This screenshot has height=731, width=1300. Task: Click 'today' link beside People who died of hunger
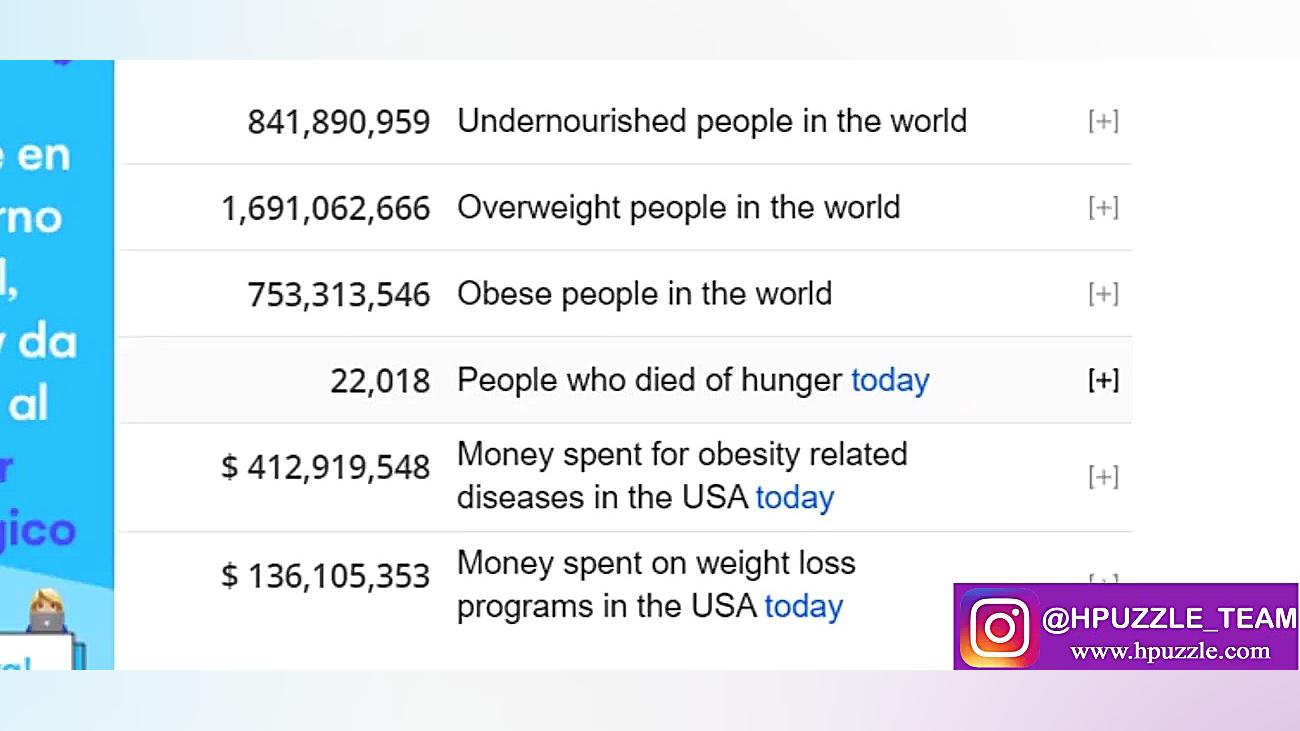pyautogui.click(x=890, y=381)
